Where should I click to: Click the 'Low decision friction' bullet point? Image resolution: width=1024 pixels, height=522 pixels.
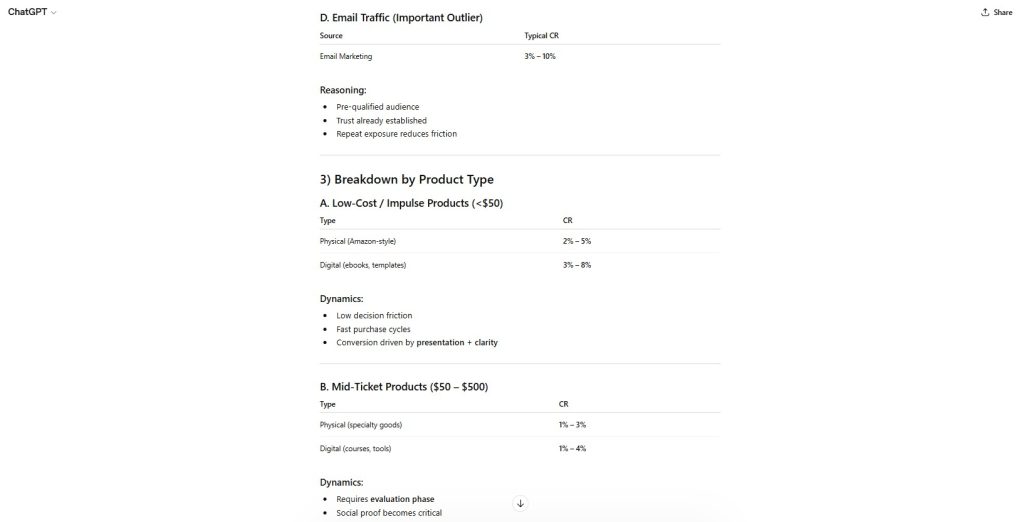(x=374, y=315)
